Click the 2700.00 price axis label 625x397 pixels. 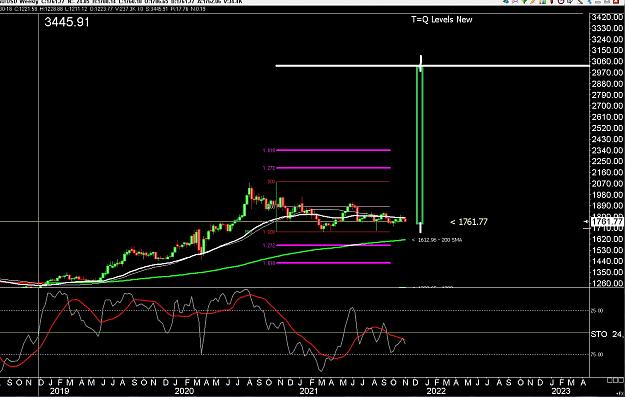point(607,106)
